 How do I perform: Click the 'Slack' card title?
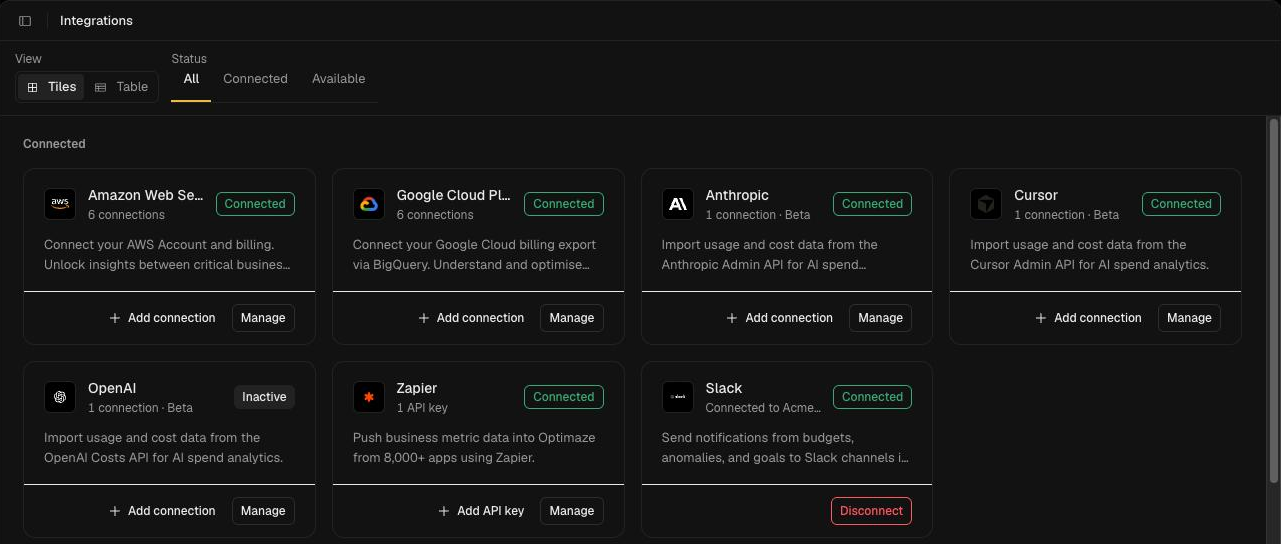click(724, 388)
